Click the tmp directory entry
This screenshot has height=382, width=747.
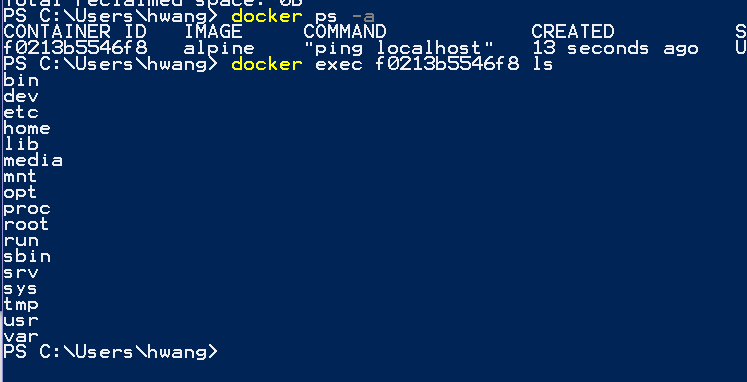21,305
